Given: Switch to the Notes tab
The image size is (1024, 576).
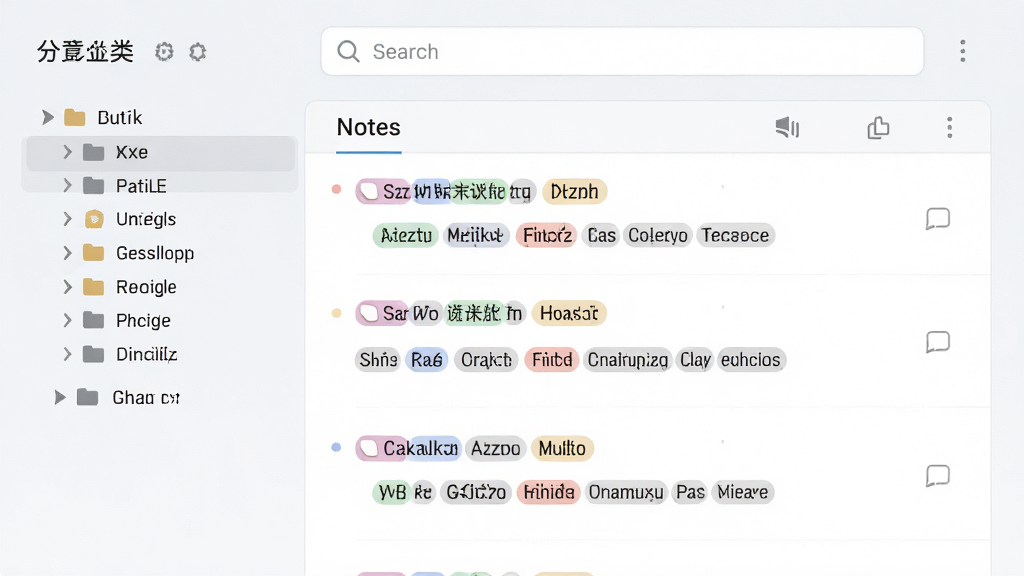Looking at the screenshot, I should (x=368, y=127).
